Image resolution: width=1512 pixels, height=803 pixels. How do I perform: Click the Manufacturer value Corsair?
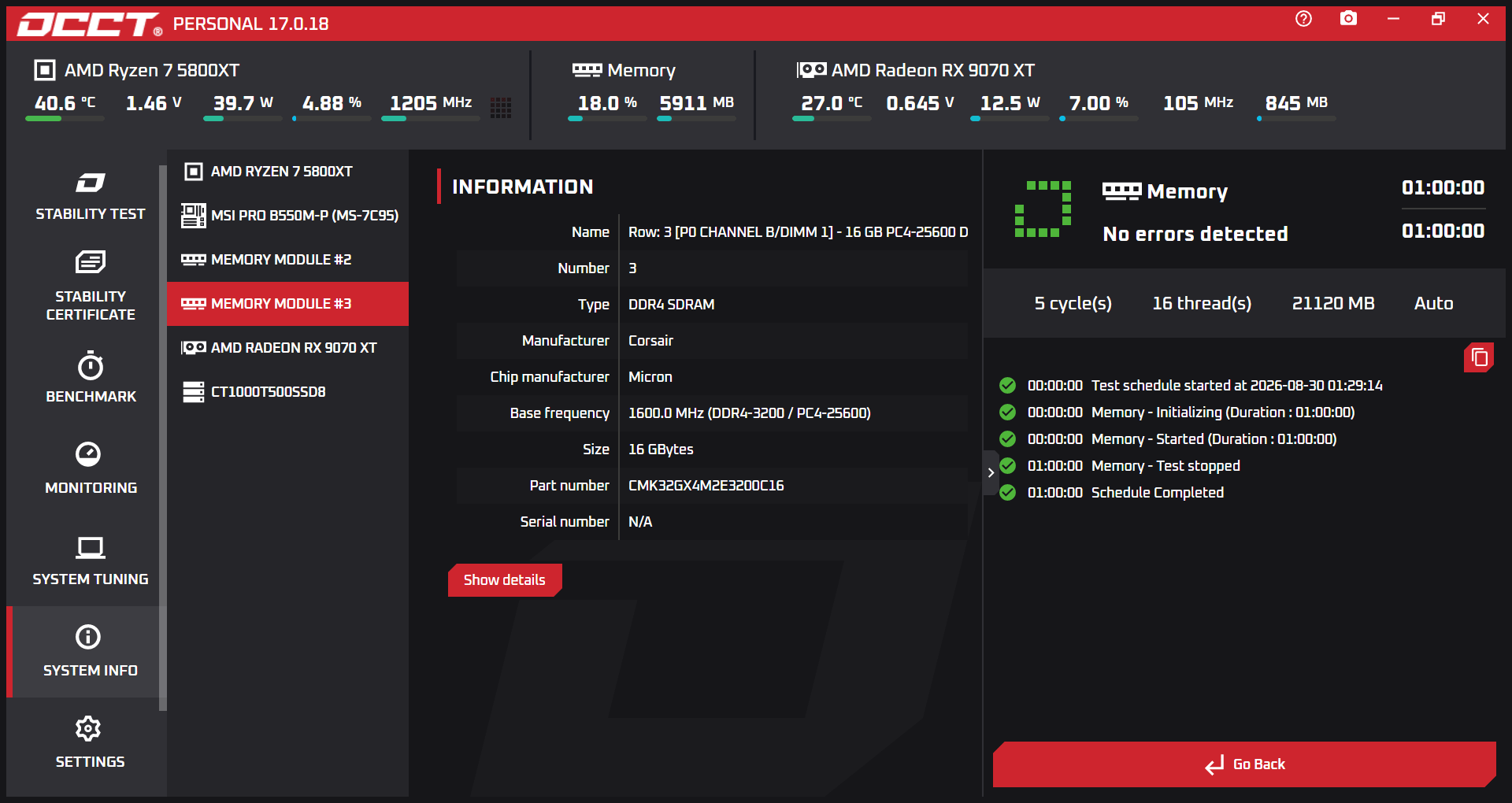tap(650, 341)
